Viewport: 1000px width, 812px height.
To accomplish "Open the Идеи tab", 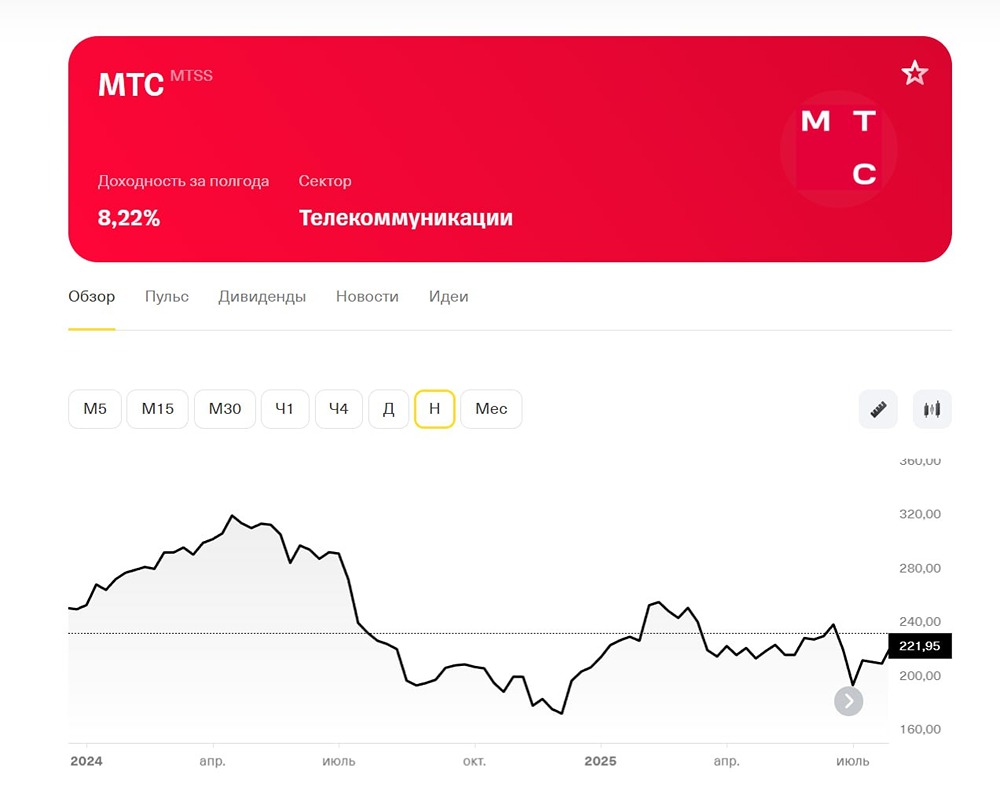I will coord(448,296).
